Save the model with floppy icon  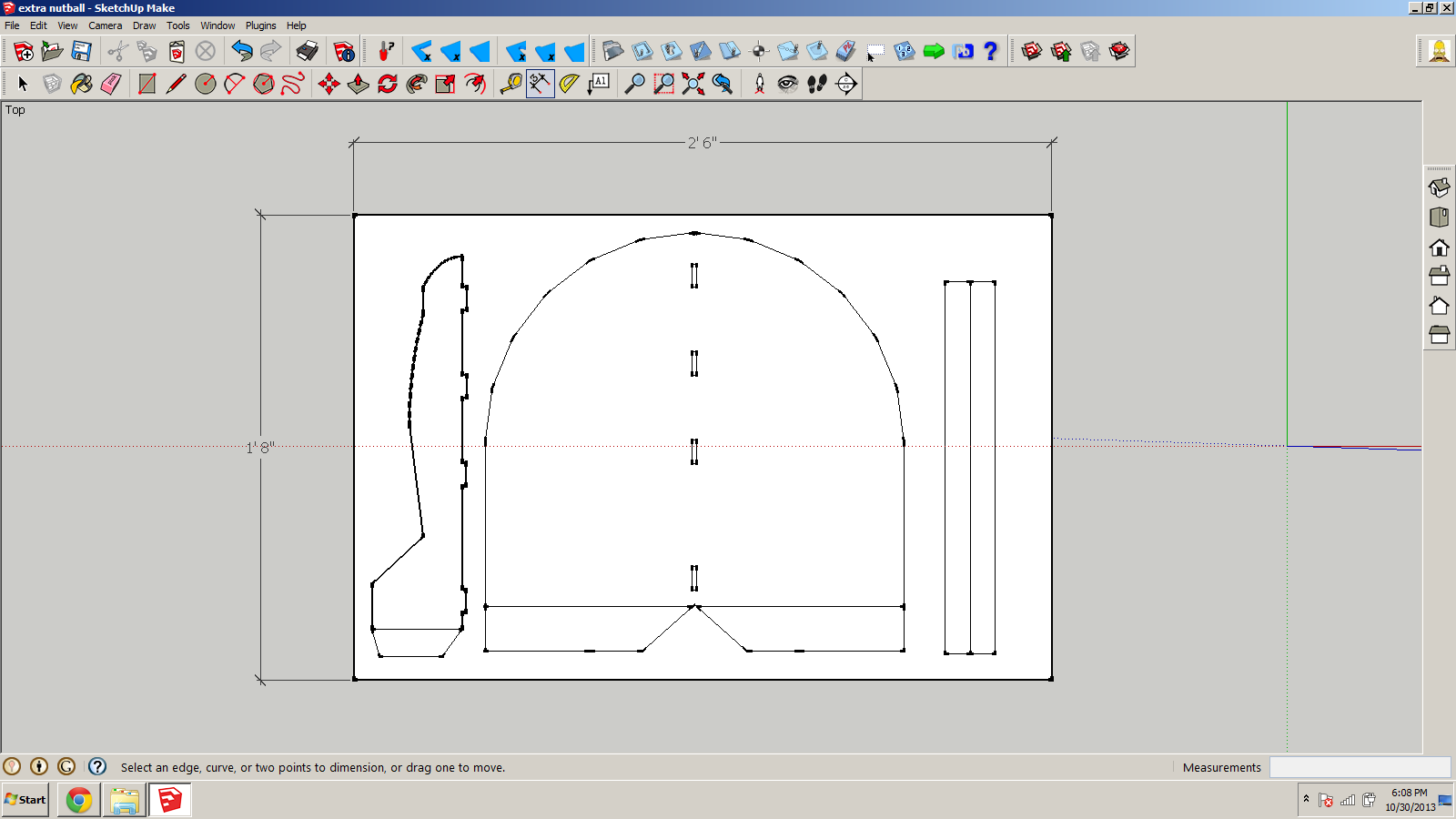82,51
